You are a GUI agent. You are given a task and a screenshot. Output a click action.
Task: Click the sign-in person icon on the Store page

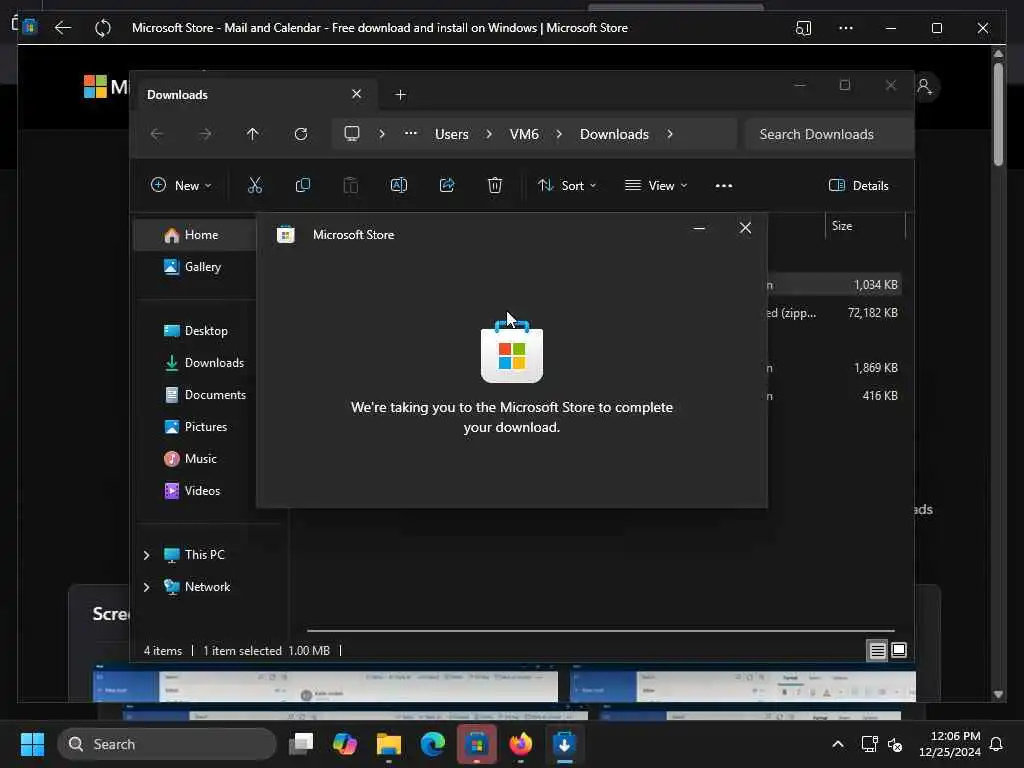pyautogui.click(x=925, y=86)
